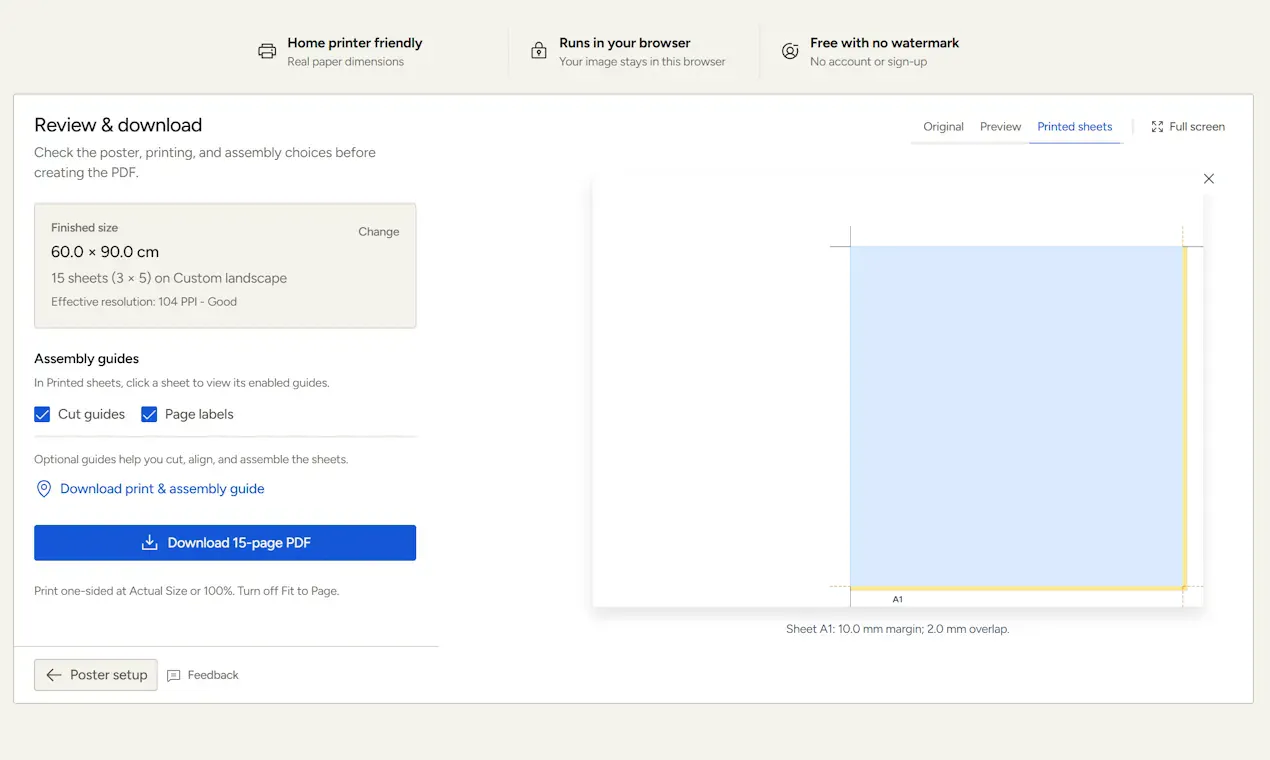The width and height of the screenshot is (1270, 760).
Task: Select the Printed sheets tab
Action: pos(1075,127)
